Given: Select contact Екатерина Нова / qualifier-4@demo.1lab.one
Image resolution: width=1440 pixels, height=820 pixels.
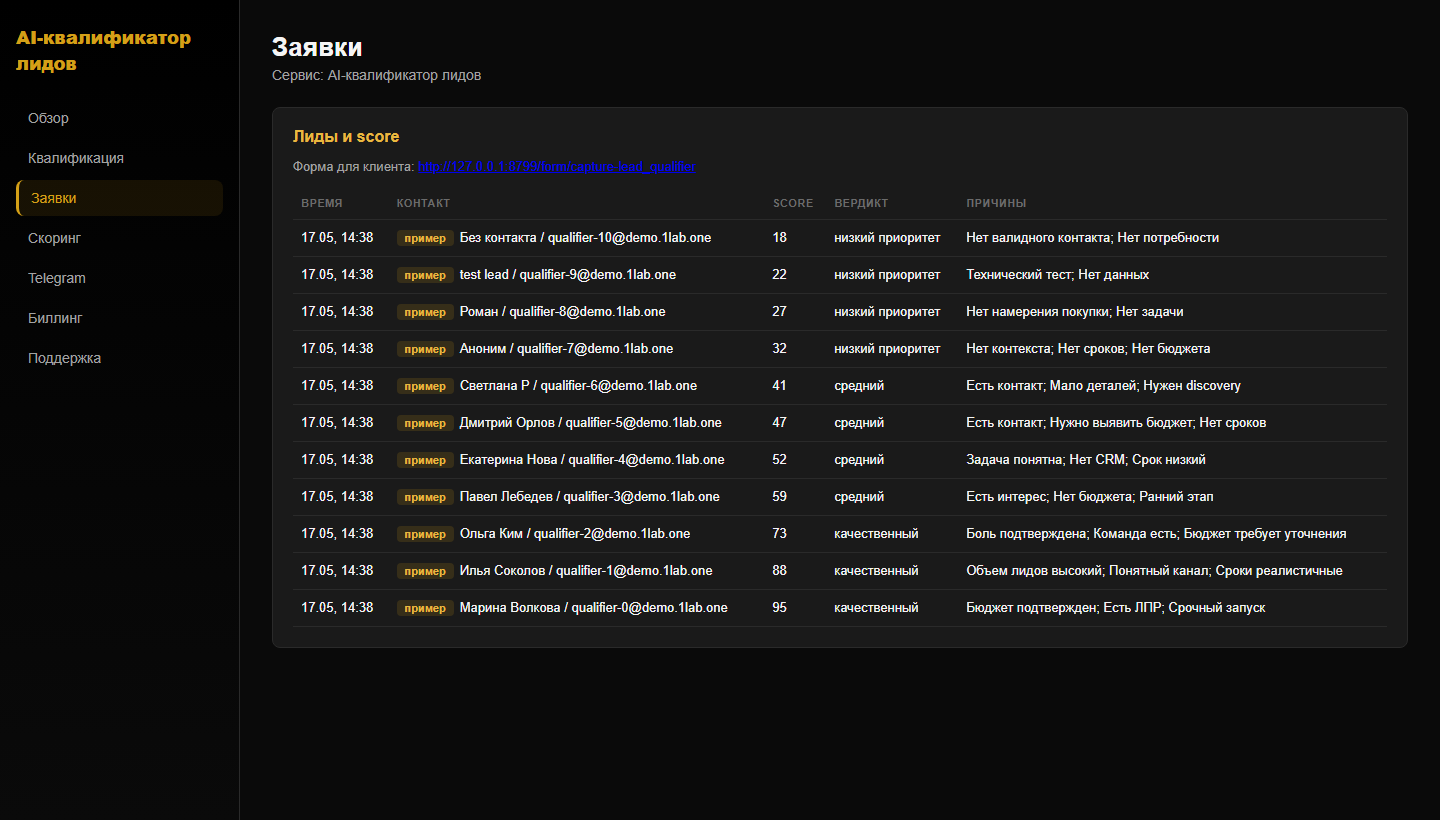Looking at the screenshot, I should point(592,460).
